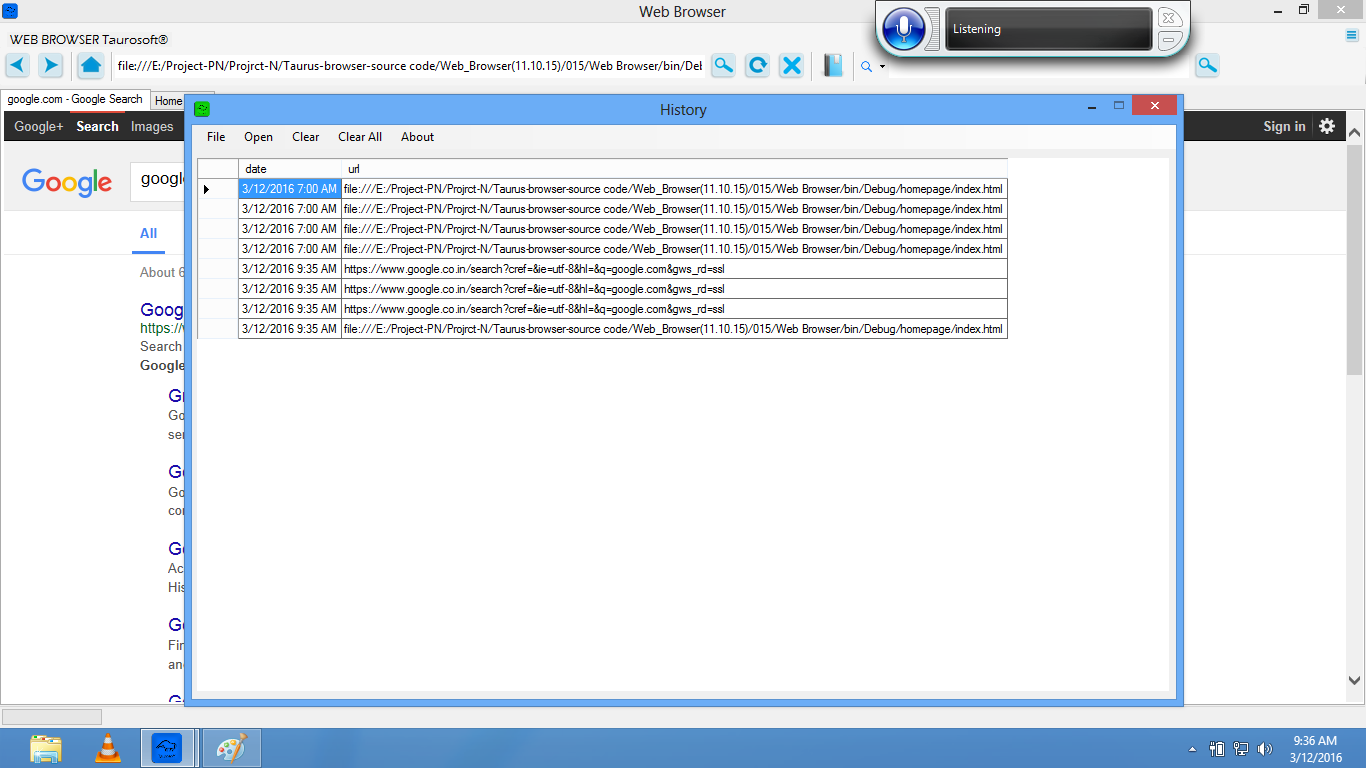Open the bookmarks book icon
1366x768 pixels.
(833, 66)
